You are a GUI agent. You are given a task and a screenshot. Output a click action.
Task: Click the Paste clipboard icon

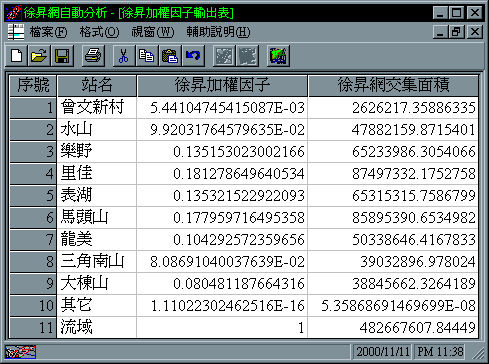(x=170, y=56)
